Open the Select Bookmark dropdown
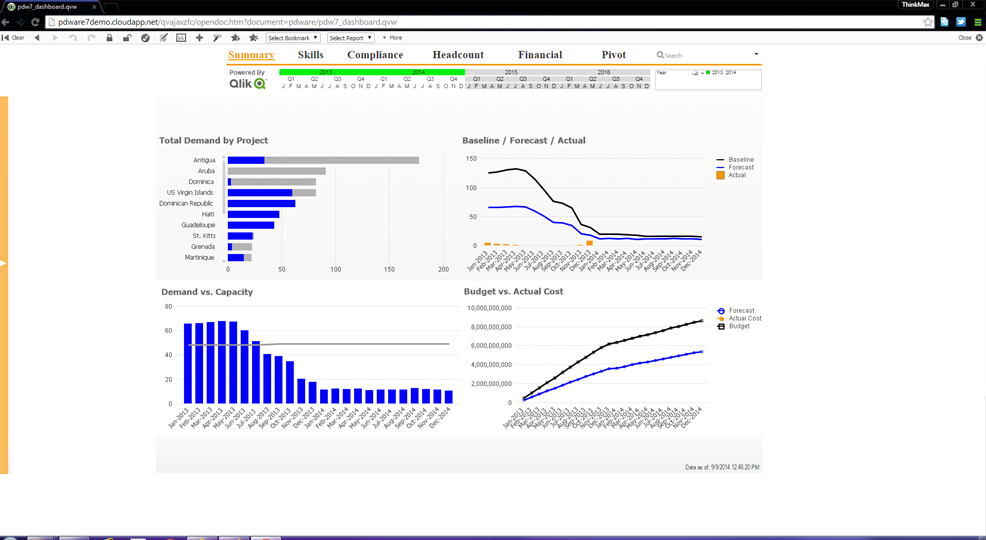 tap(293, 38)
